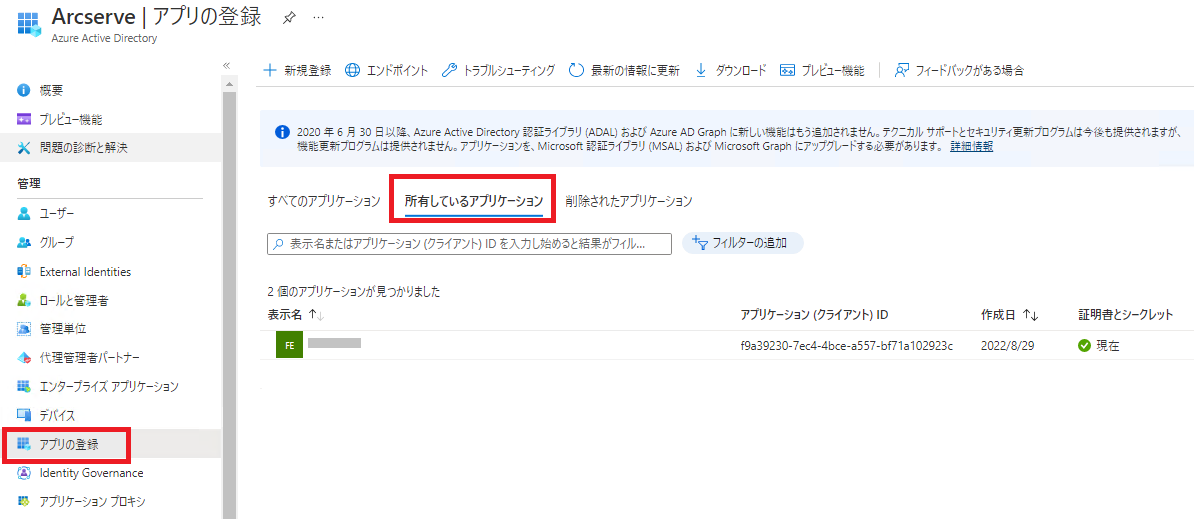The width and height of the screenshot is (1194, 519).
Task: Click アプリケーション (クライアント) ID column header
Action: [814, 314]
